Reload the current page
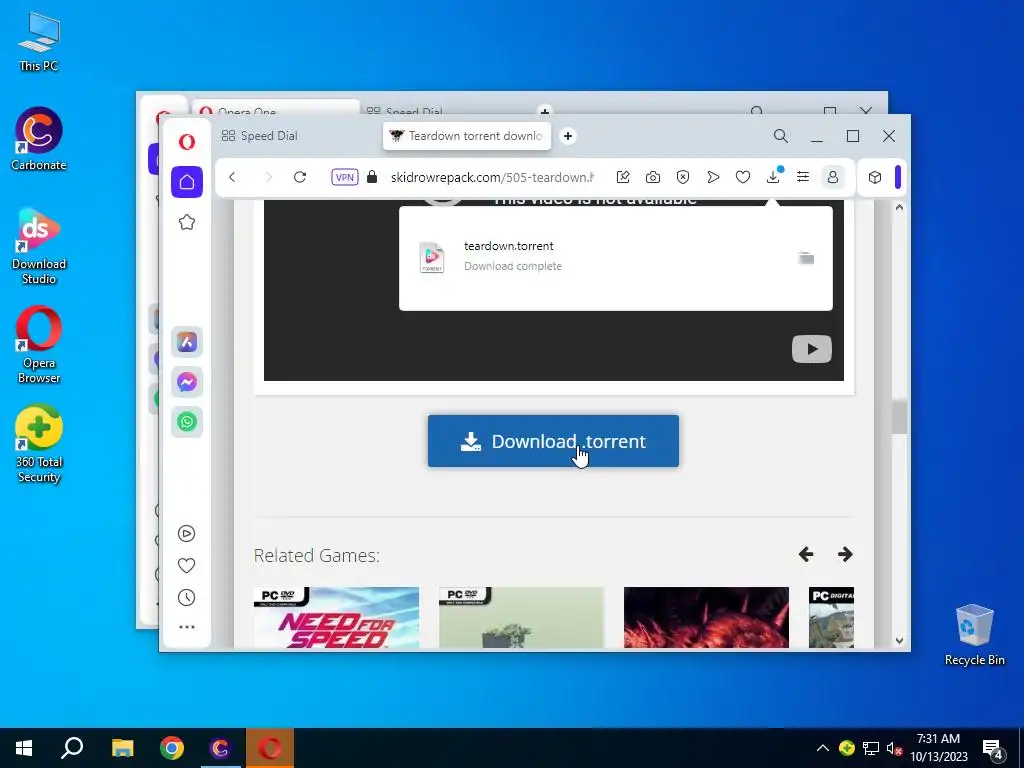This screenshot has height=768, width=1024. point(300,177)
